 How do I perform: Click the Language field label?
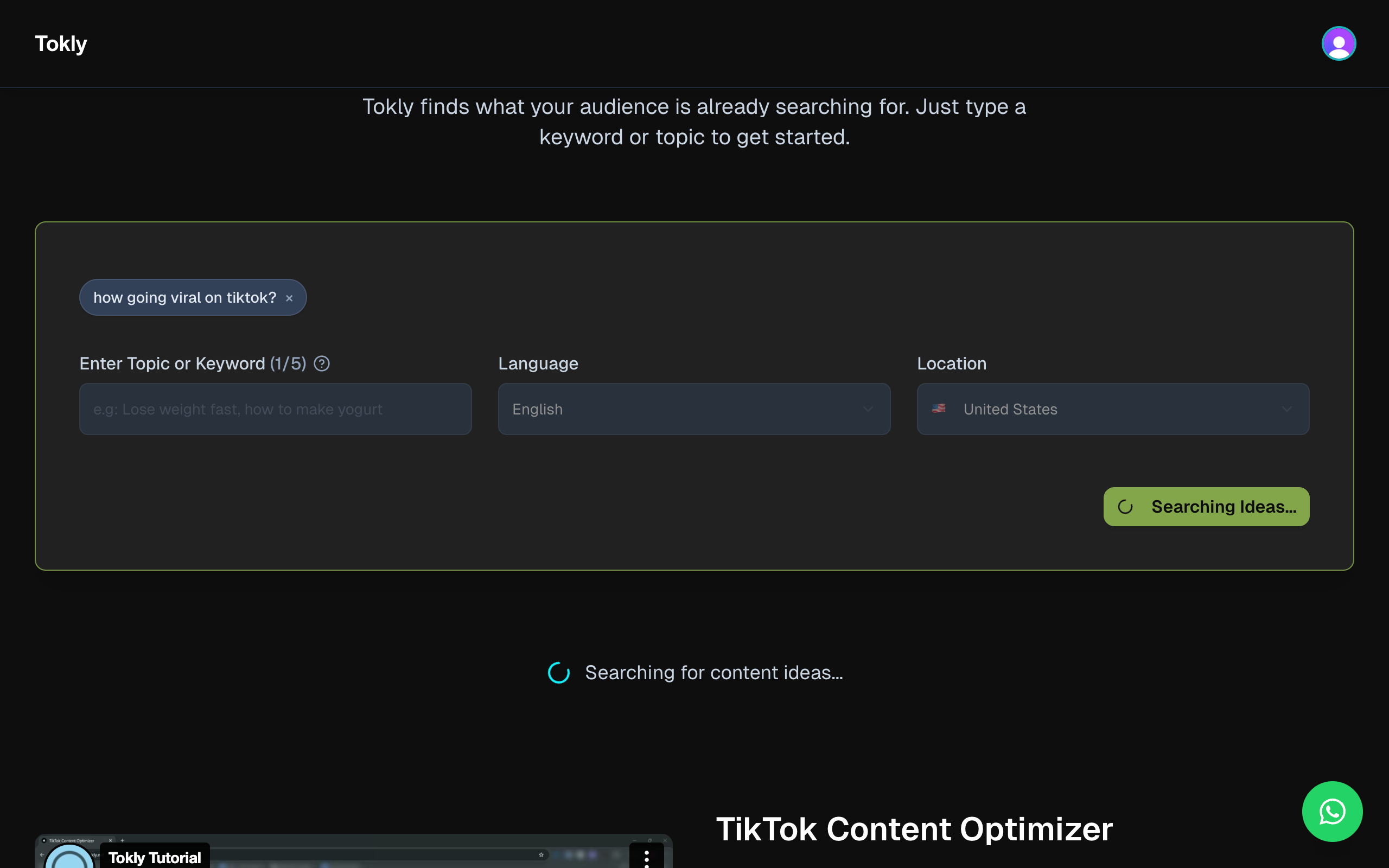(x=538, y=363)
